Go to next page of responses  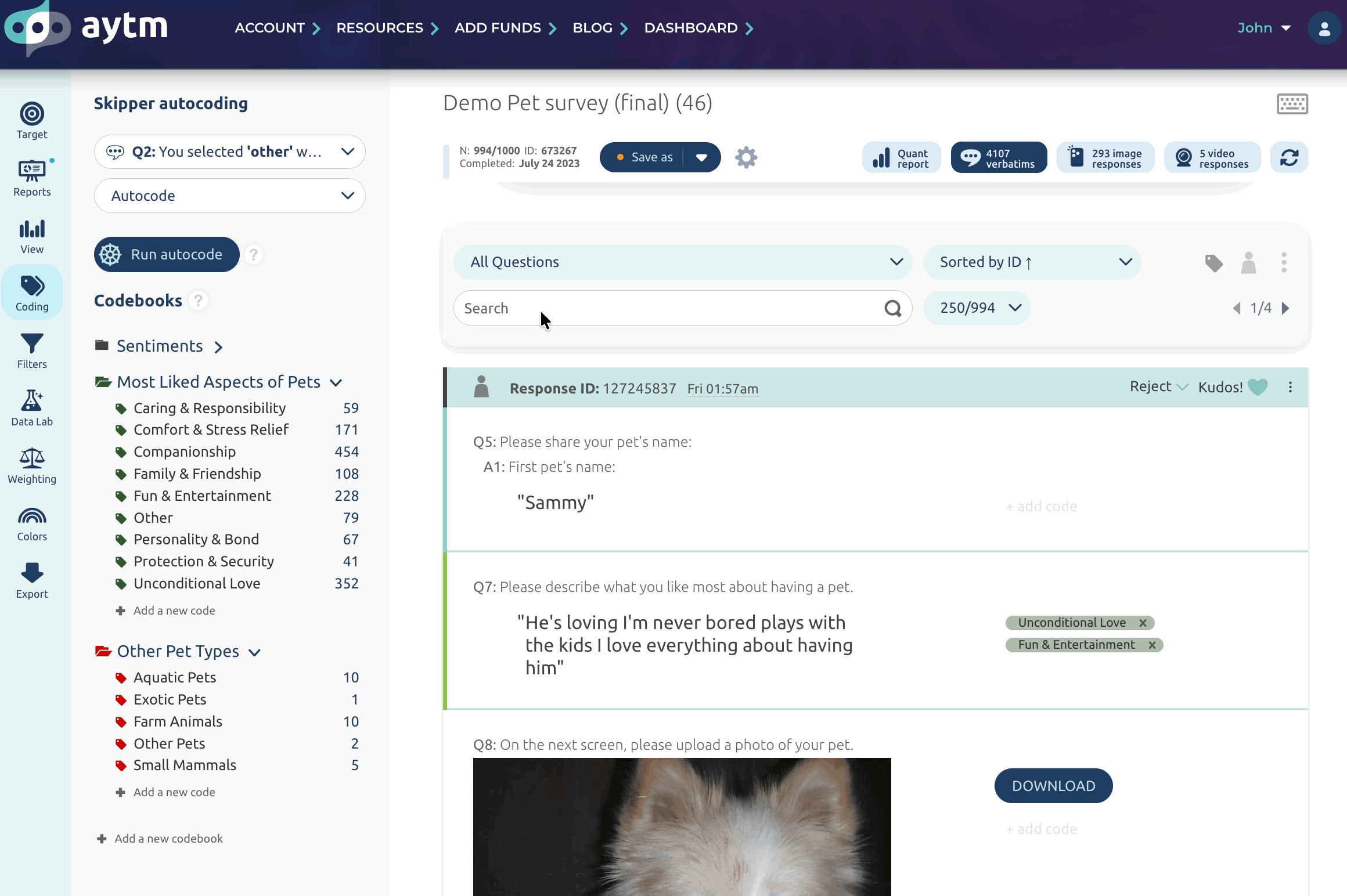click(x=1285, y=308)
